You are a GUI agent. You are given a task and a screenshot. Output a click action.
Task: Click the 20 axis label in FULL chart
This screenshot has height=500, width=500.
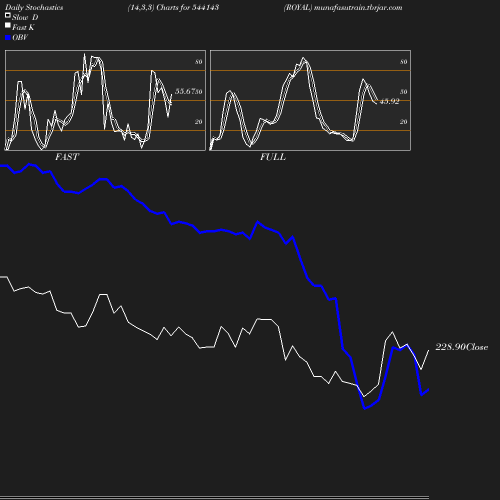[404, 122]
